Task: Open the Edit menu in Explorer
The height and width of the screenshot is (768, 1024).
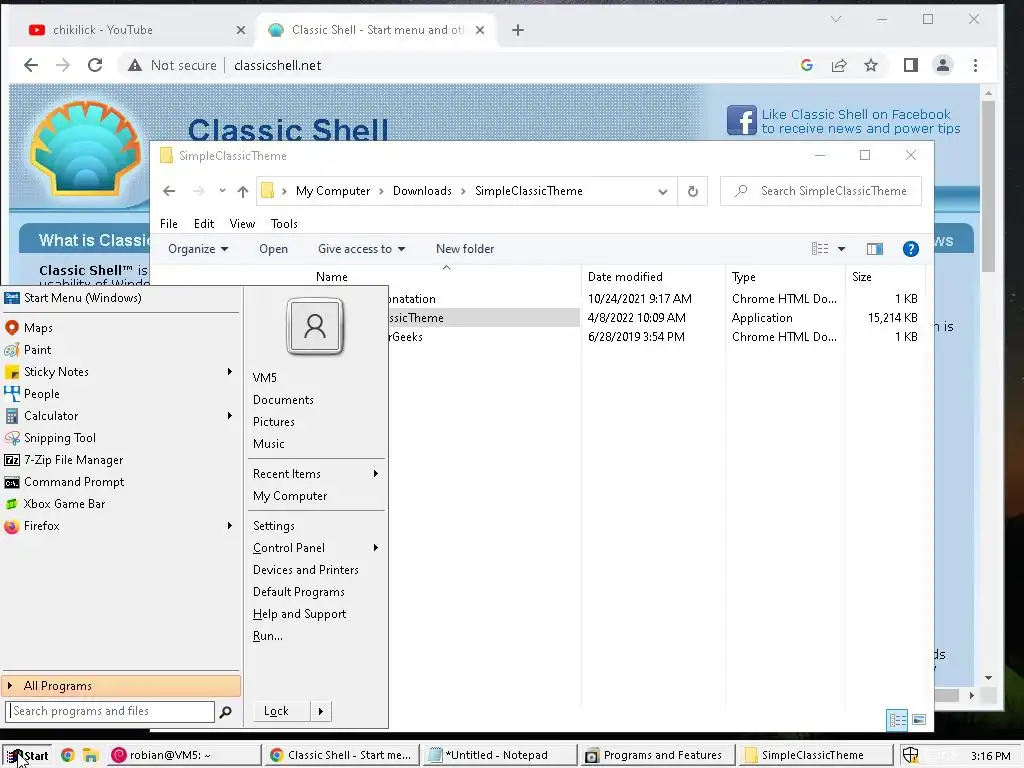Action: (x=204, y=224)
